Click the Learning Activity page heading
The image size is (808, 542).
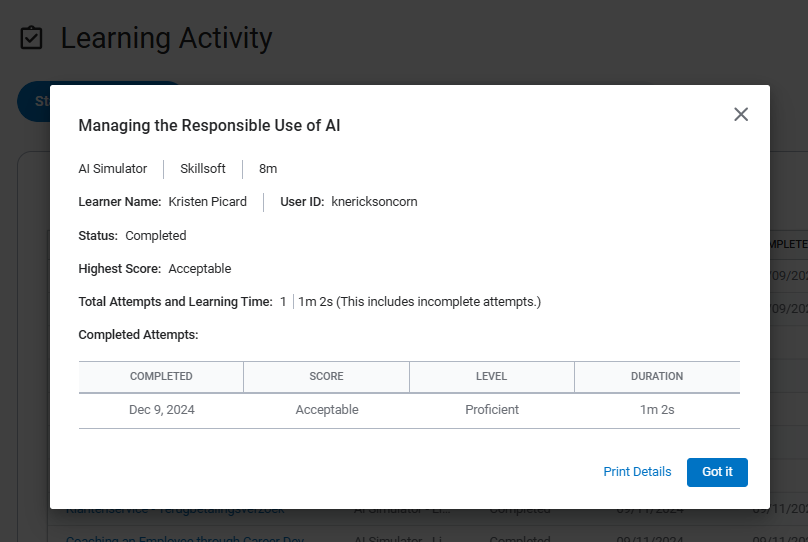pos(166,39)
